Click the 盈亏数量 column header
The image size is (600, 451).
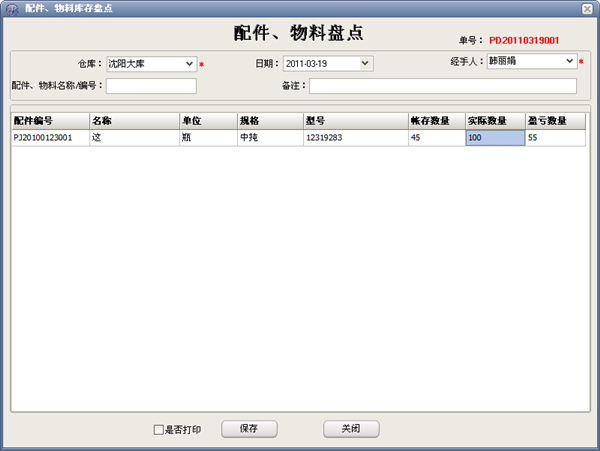555,121
